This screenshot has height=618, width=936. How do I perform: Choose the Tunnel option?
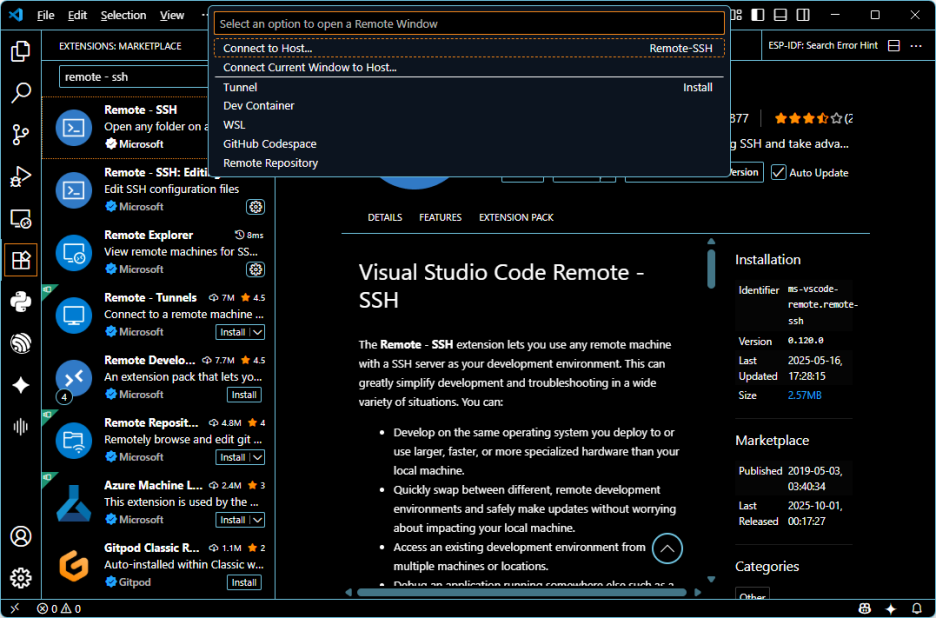(x=469, y=87)
